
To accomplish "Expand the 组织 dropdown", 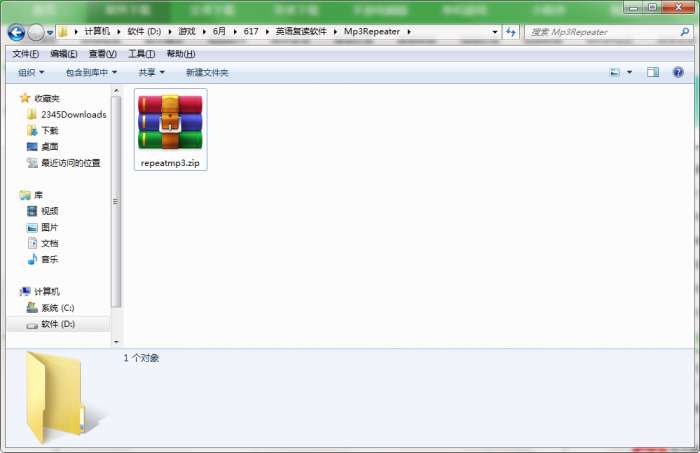I will (x=31, y=72).
